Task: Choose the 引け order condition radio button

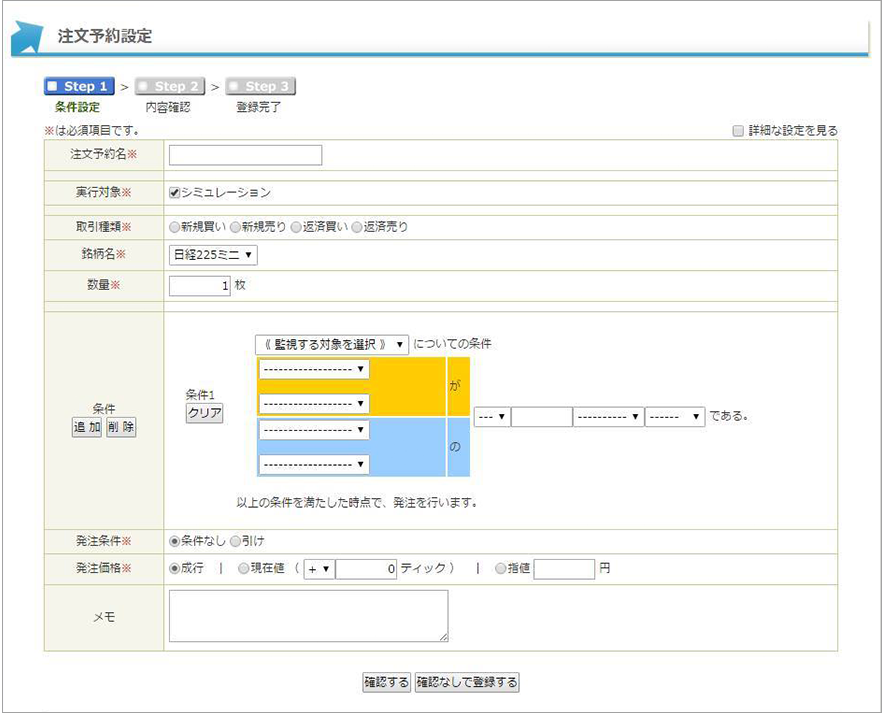Action: [236, 541]
